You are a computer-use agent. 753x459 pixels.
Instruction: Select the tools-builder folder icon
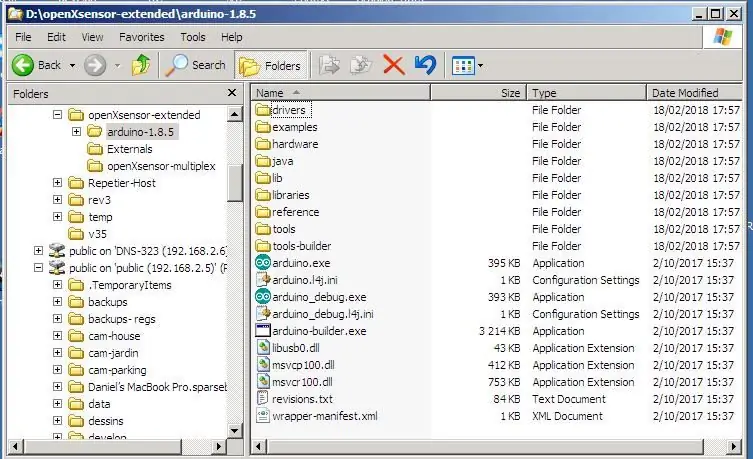tap(263, 246)
